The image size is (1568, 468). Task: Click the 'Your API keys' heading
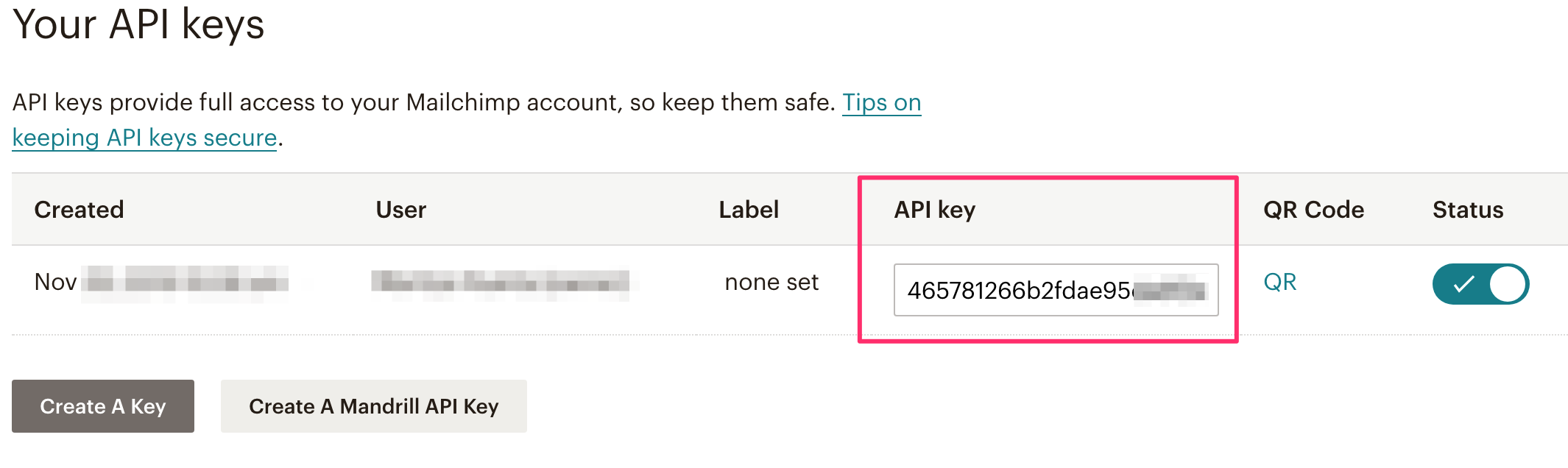pos(138,24)
